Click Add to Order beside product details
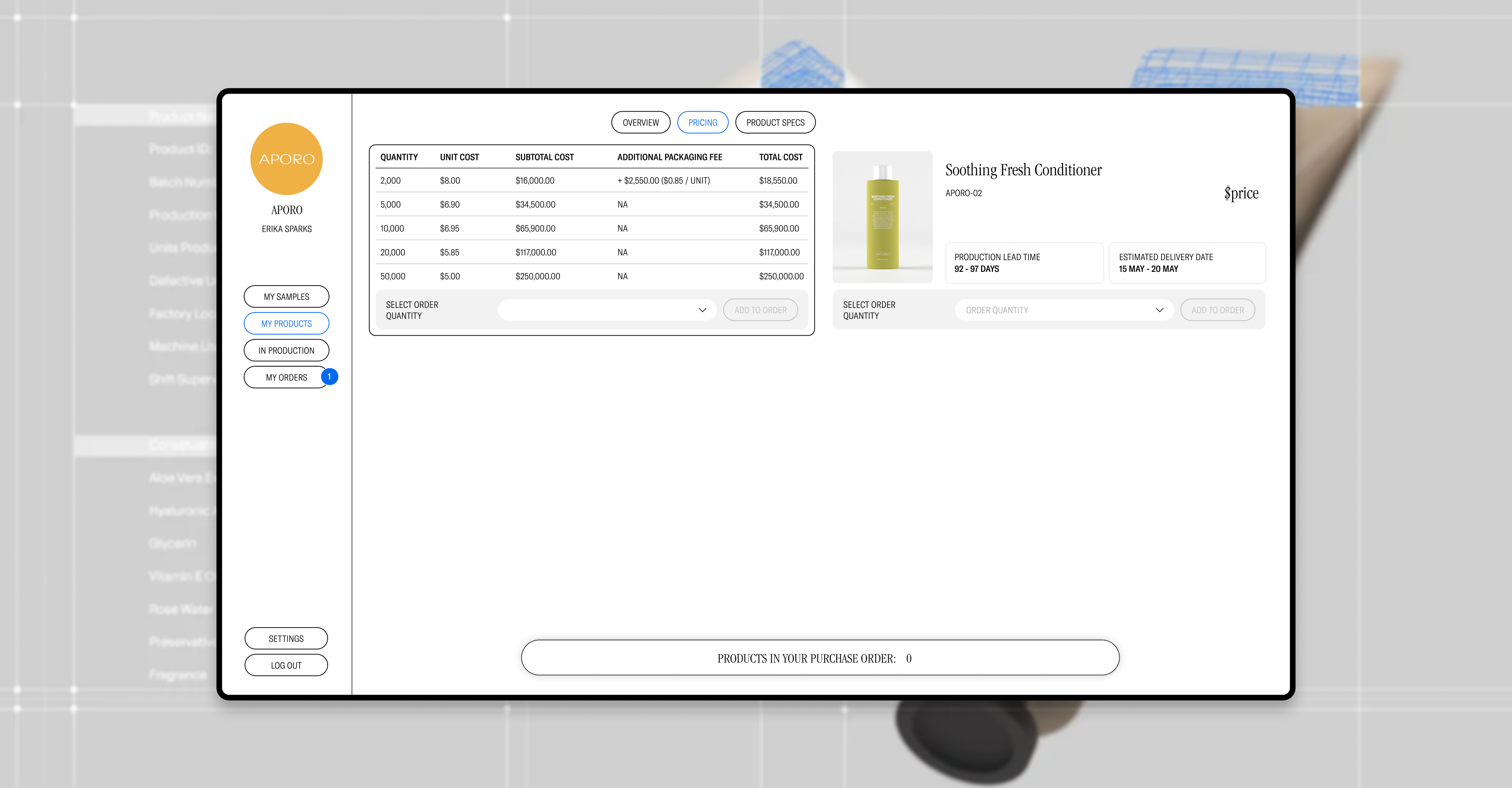 click(x=1217, y=310)
